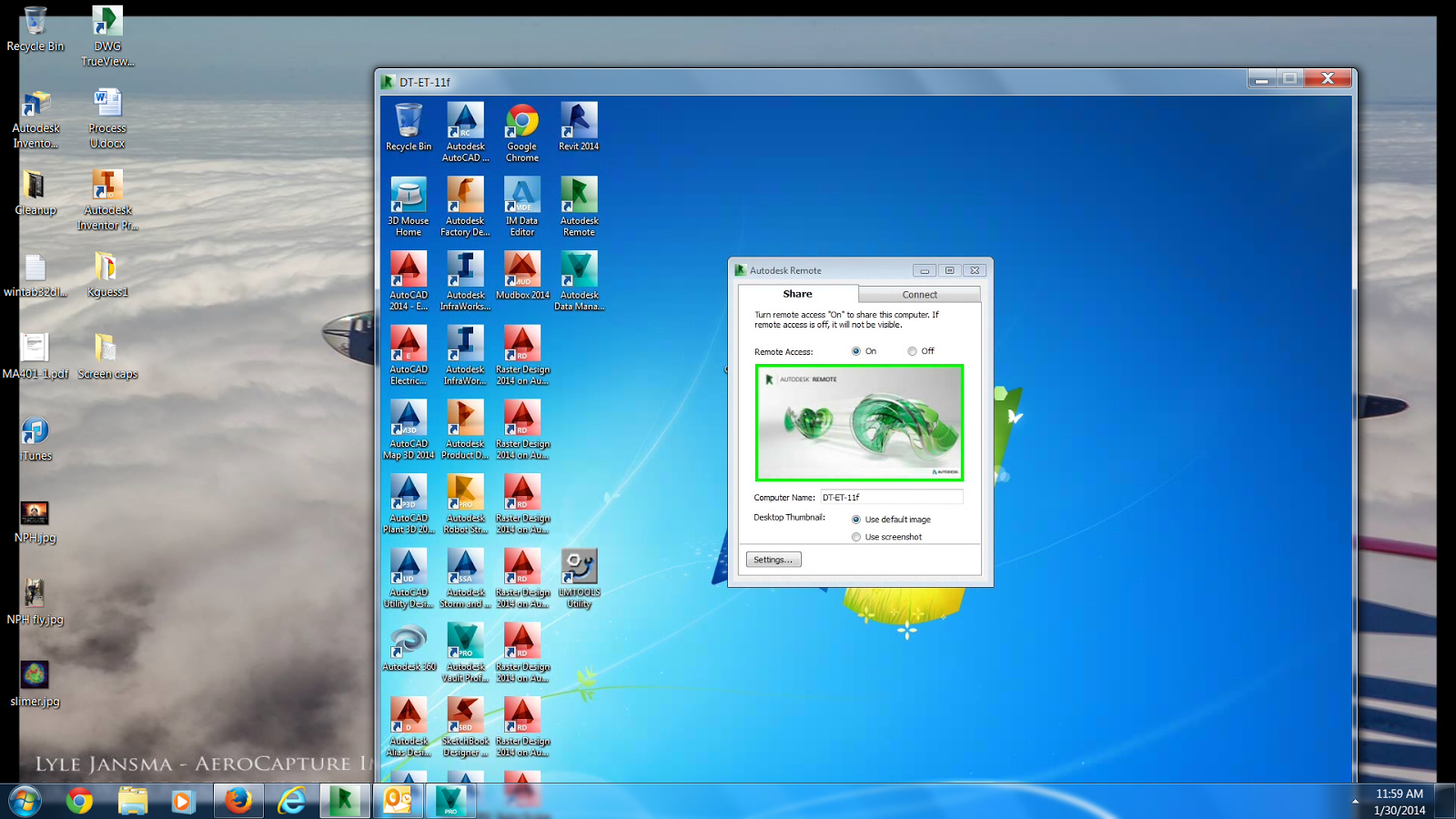Open the Autodesk Alias Desi... shortcut
This screenshot has height=819, width=1456.
point(409,729)
